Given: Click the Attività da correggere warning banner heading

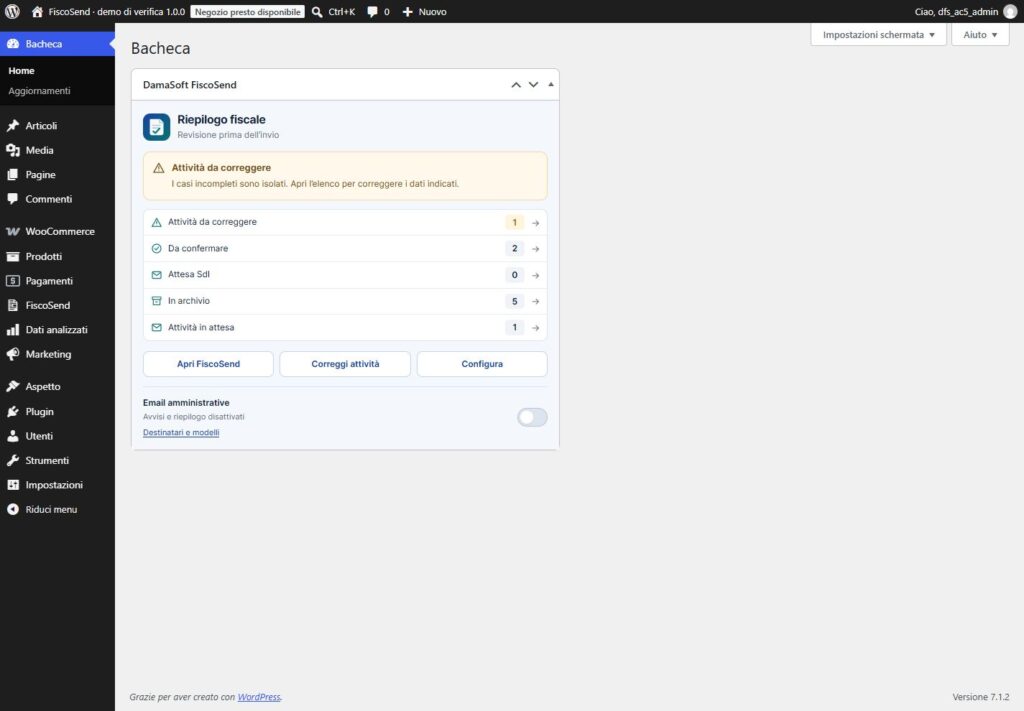Looking at the screenshot, I should 221,168.
